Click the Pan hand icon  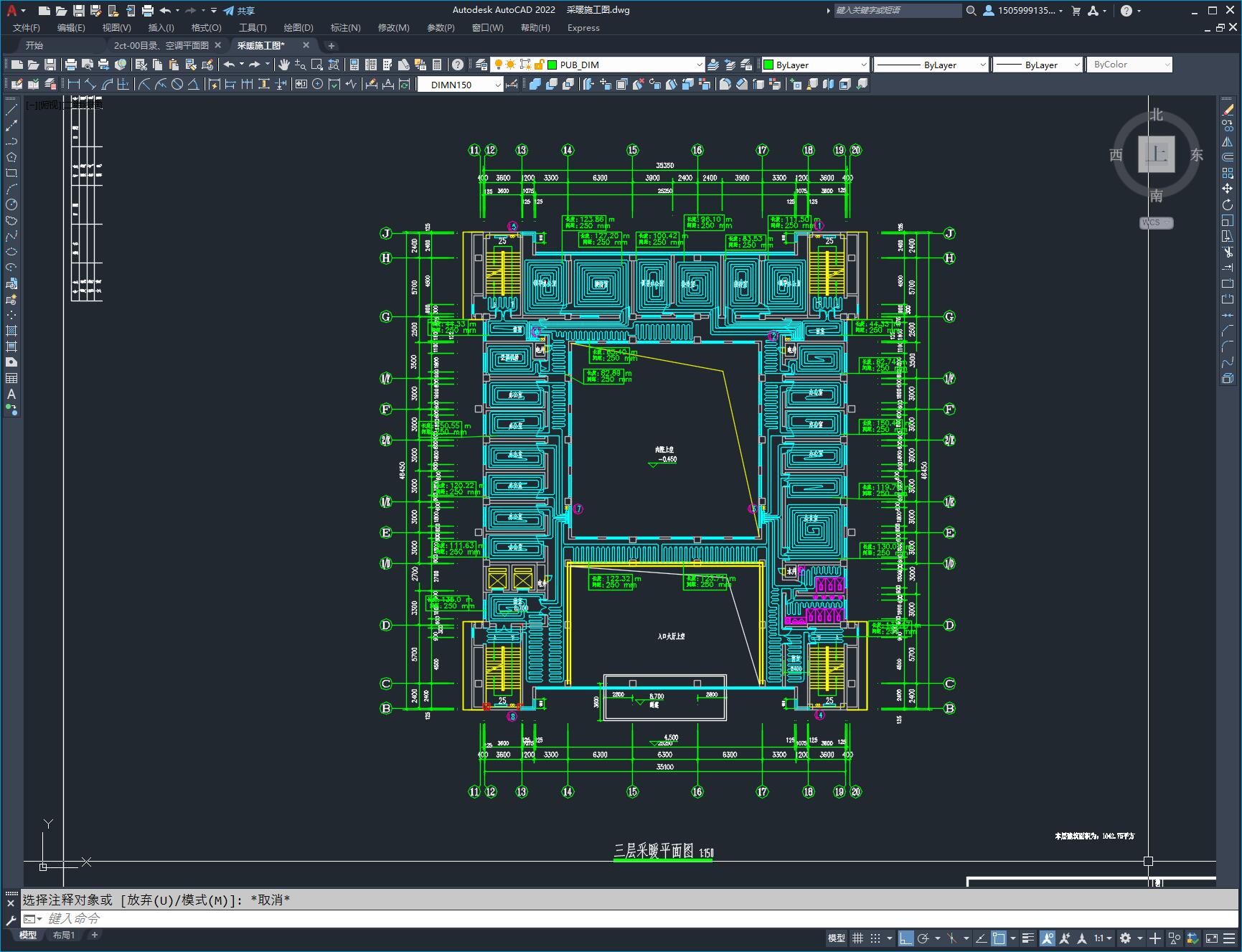coord(284,65)
